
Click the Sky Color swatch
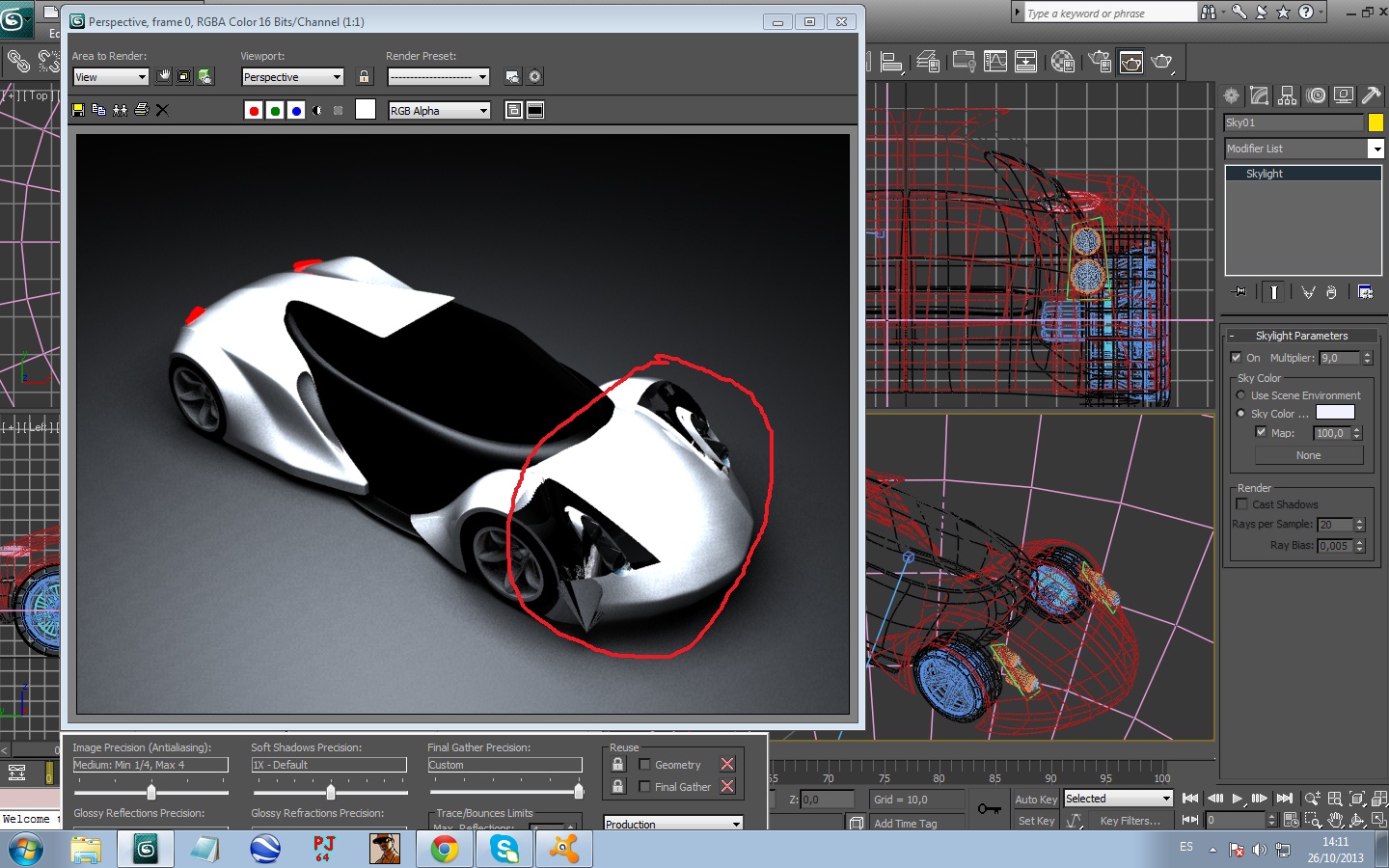click(x=1335, y=413)
